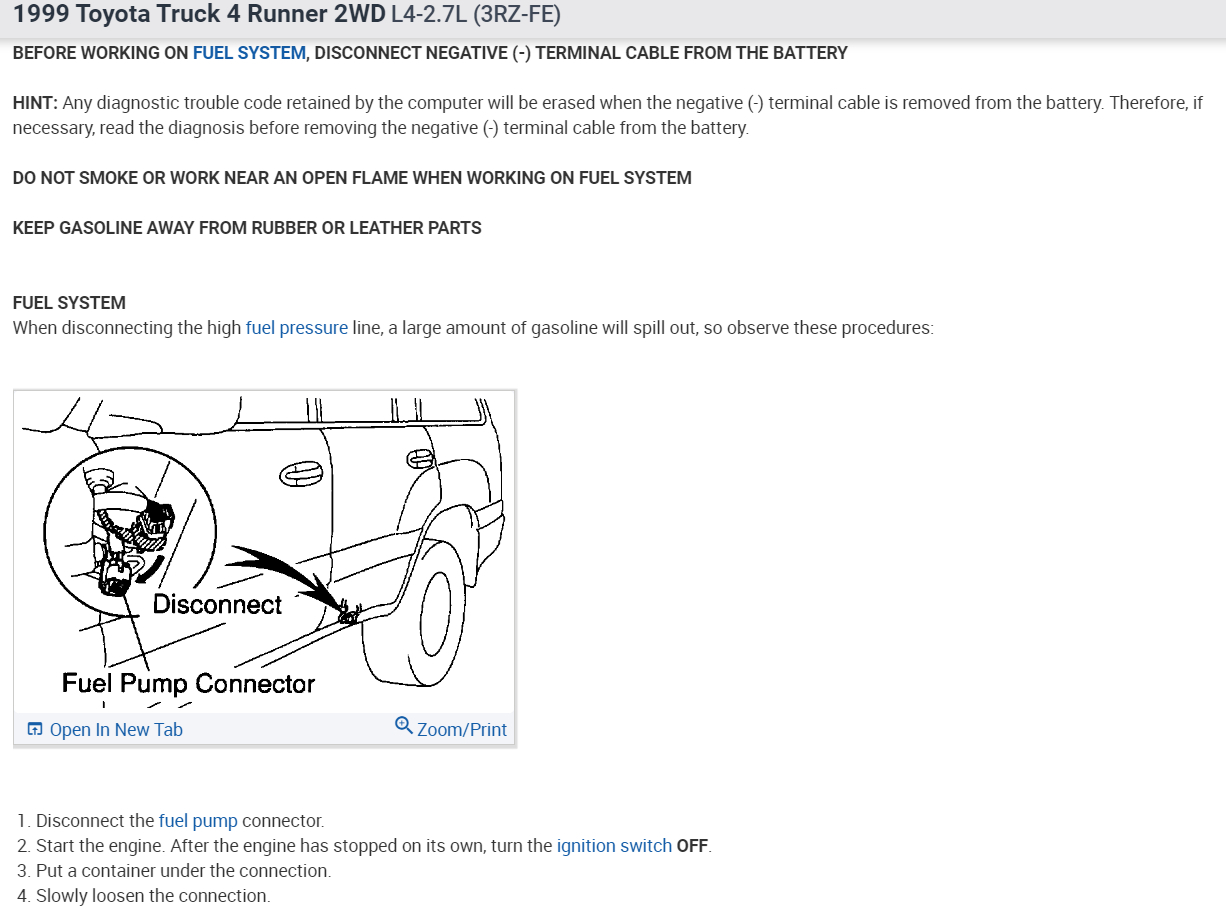Click step 3 about the container
Image resolution: width=1226 pixels, height=910 pixels.
[x=174, y=871]
